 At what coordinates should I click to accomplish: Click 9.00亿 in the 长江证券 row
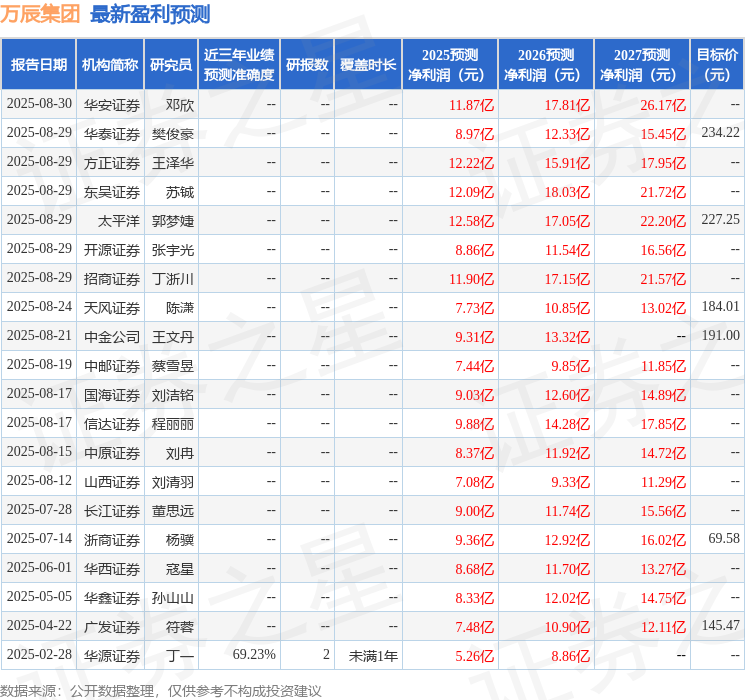click(x=474, y=511)
